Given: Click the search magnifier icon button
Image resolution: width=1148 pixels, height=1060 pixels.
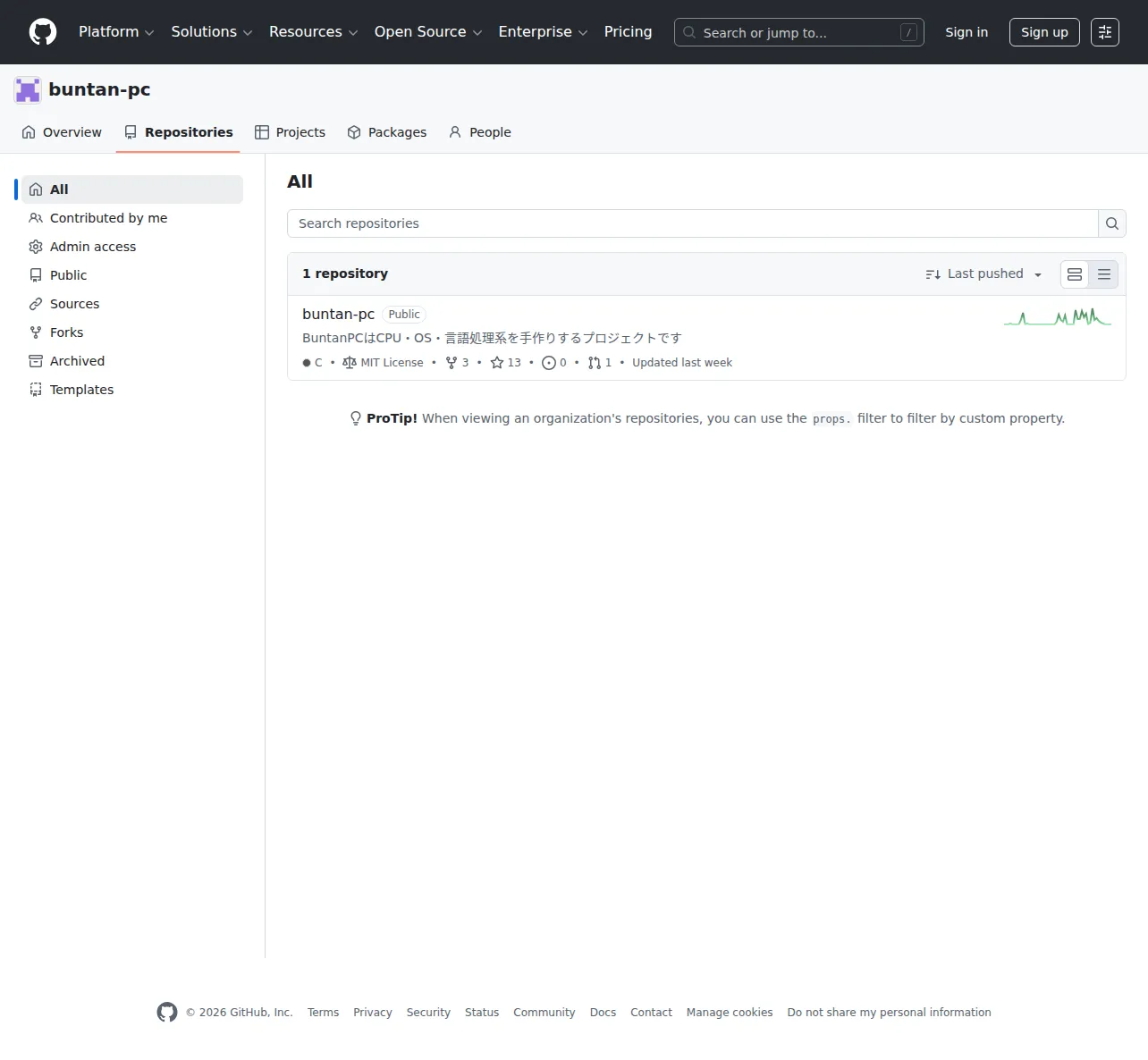Looking at the screenshot, I should [1111, 223].
